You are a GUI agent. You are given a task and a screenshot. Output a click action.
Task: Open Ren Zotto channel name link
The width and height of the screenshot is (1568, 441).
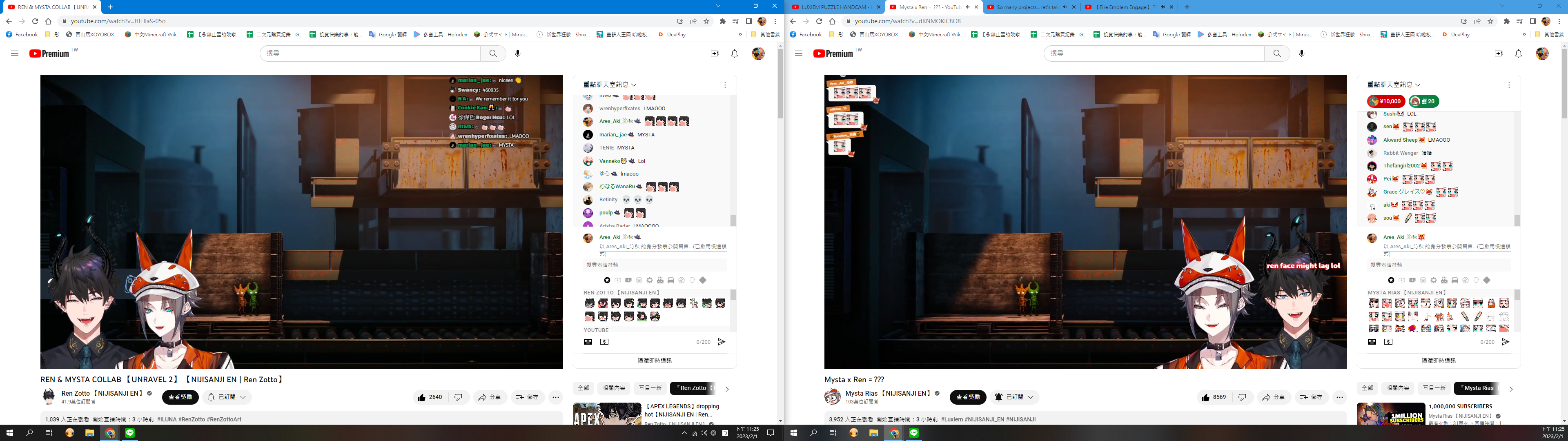(x=102, y=394)
